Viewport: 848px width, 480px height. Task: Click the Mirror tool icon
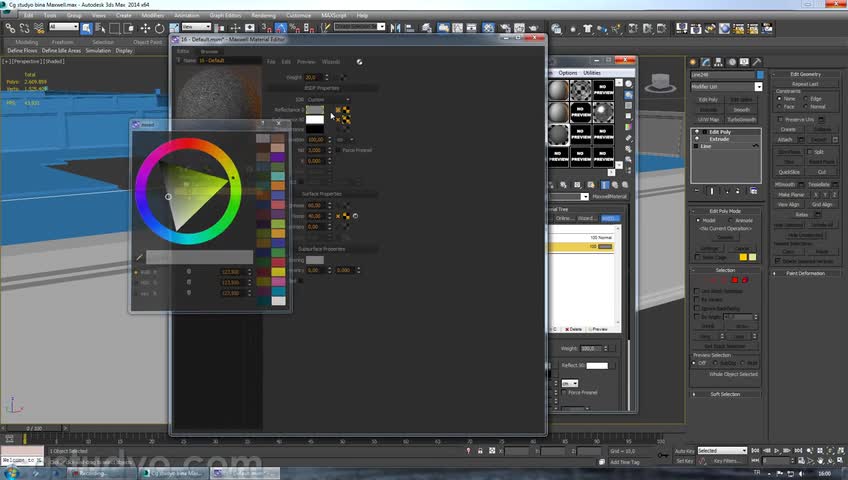395,28
